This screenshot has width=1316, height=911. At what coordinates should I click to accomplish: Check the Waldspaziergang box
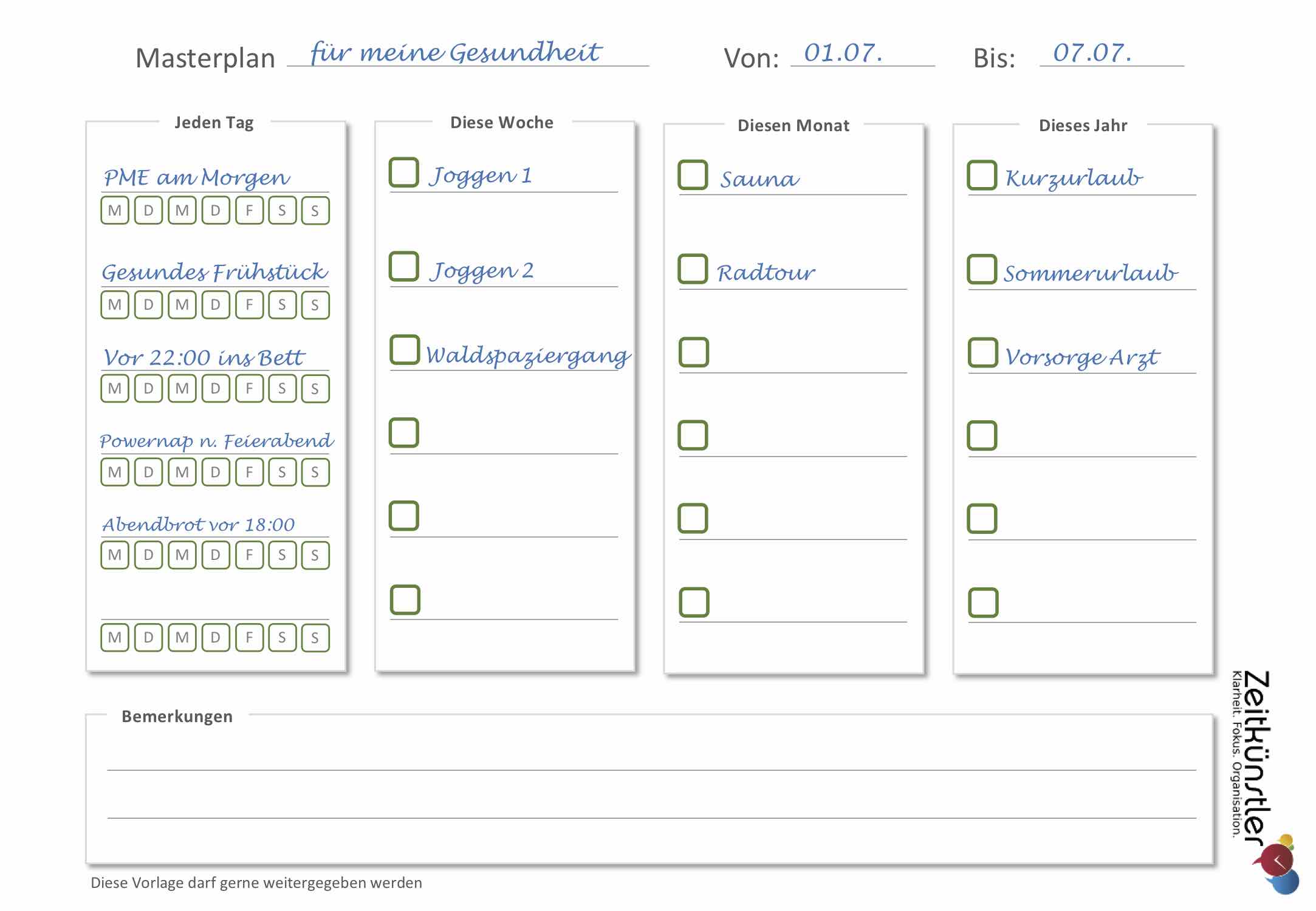click(x=405, y=350)
